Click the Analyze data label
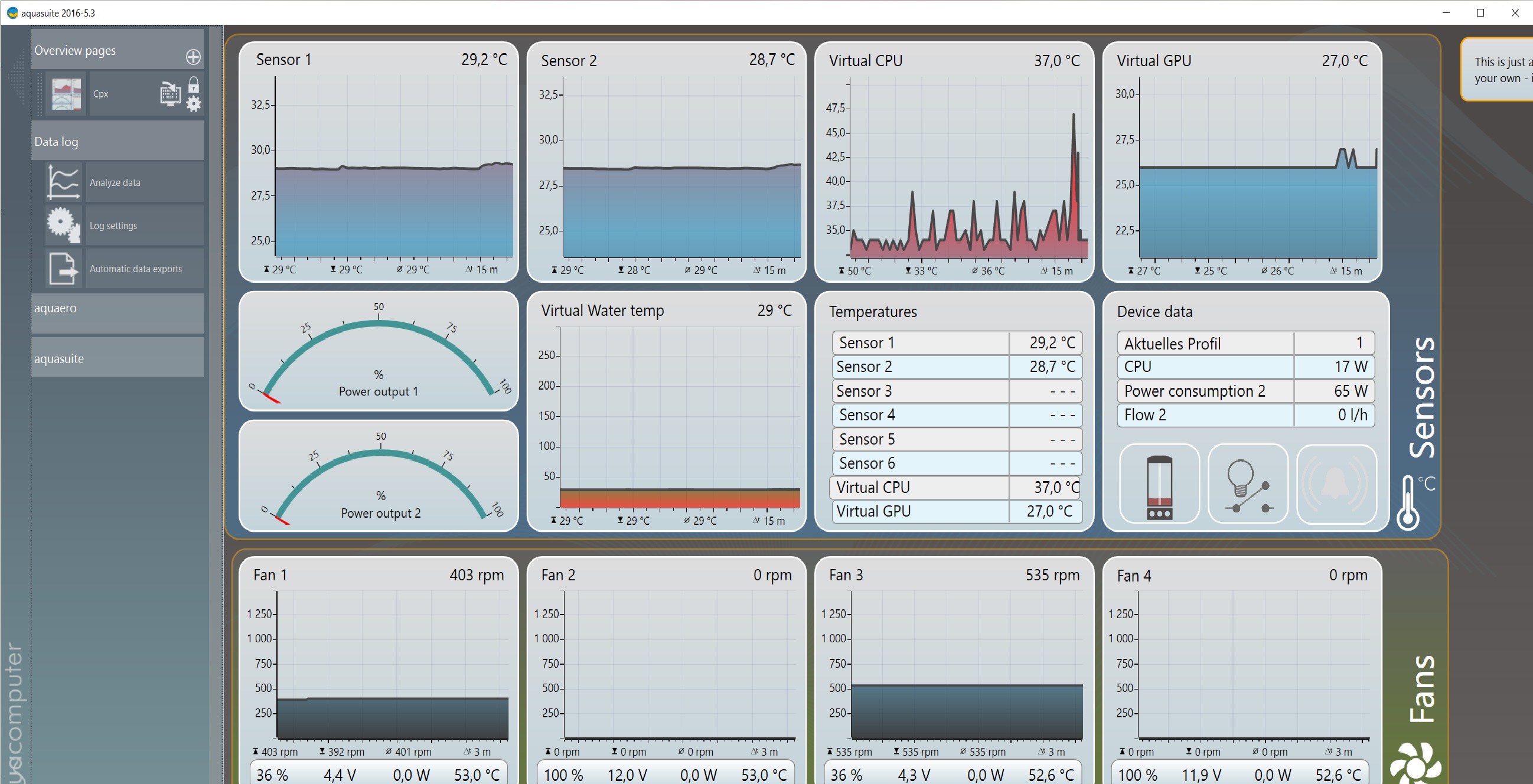This screenshot has height=784, width=1533. [x=116, y=182]
